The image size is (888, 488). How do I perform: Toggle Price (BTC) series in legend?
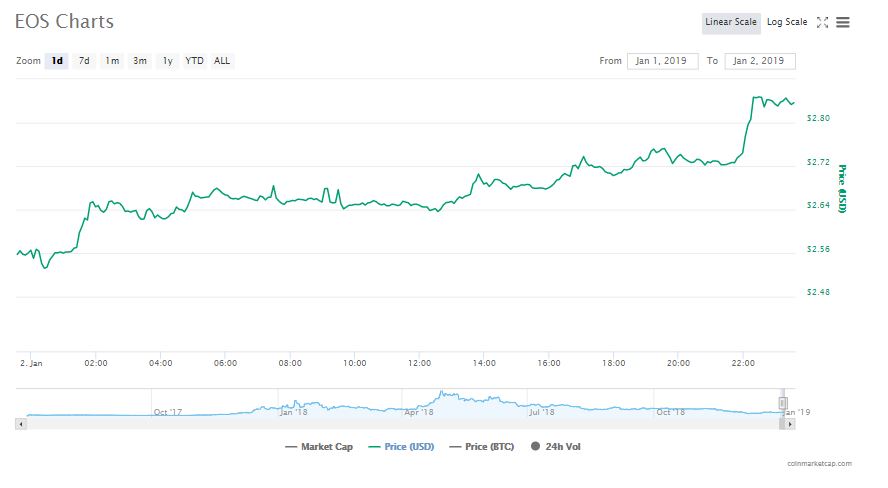[482, 447]
